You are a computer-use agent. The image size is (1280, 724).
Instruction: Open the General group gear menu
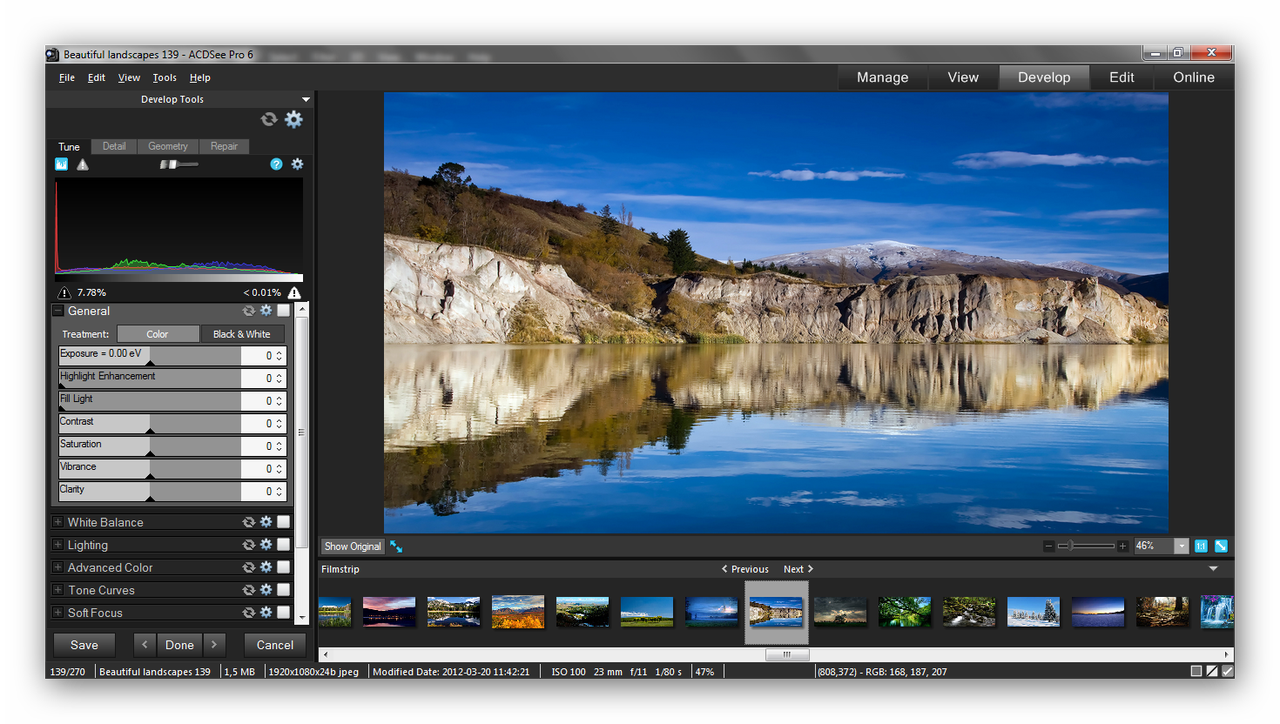(266, 311)
